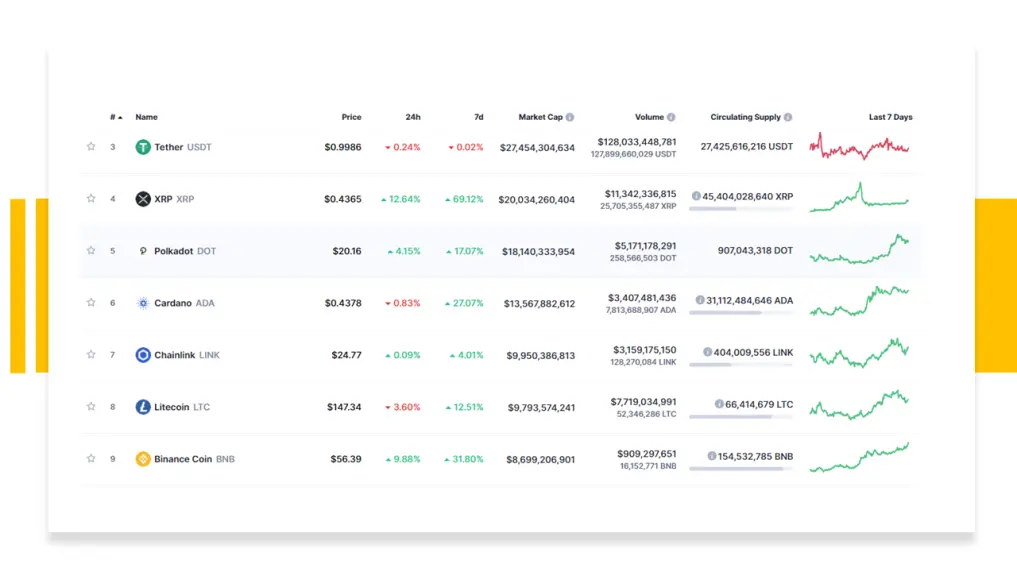1017x572 pixels.
Task: Open the Cardano ADA coin page
Action: (184, 303)
